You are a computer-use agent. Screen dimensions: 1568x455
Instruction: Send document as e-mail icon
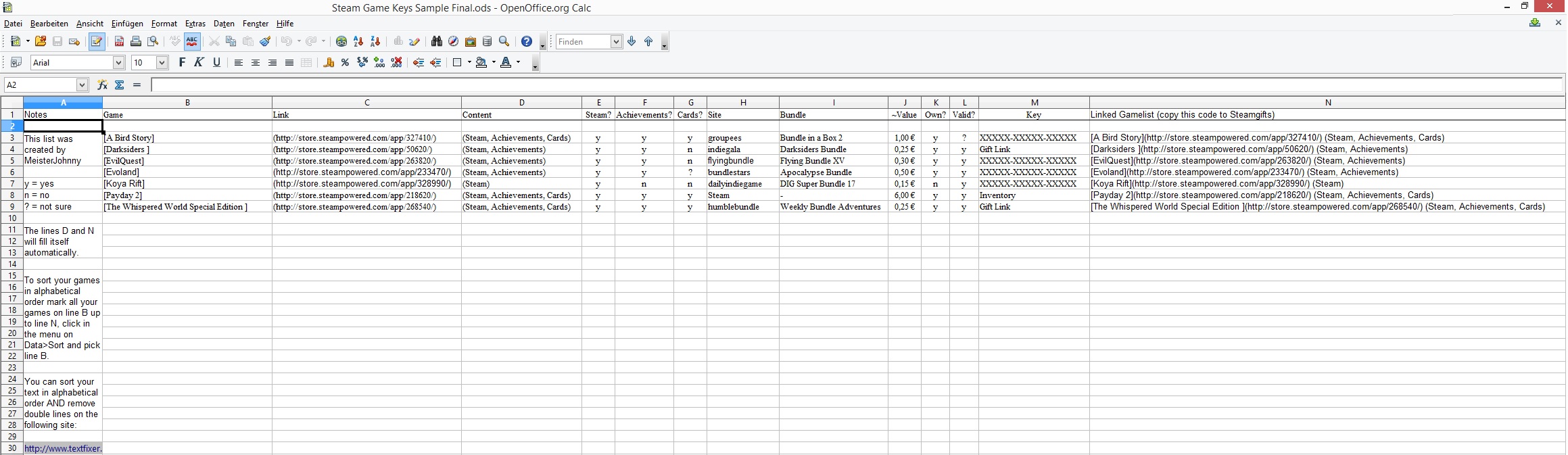pos(74,42)
